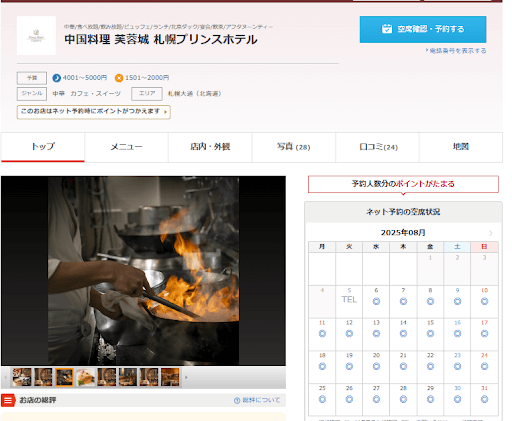Select the first gallery thumbnail

tap(22, 377)
